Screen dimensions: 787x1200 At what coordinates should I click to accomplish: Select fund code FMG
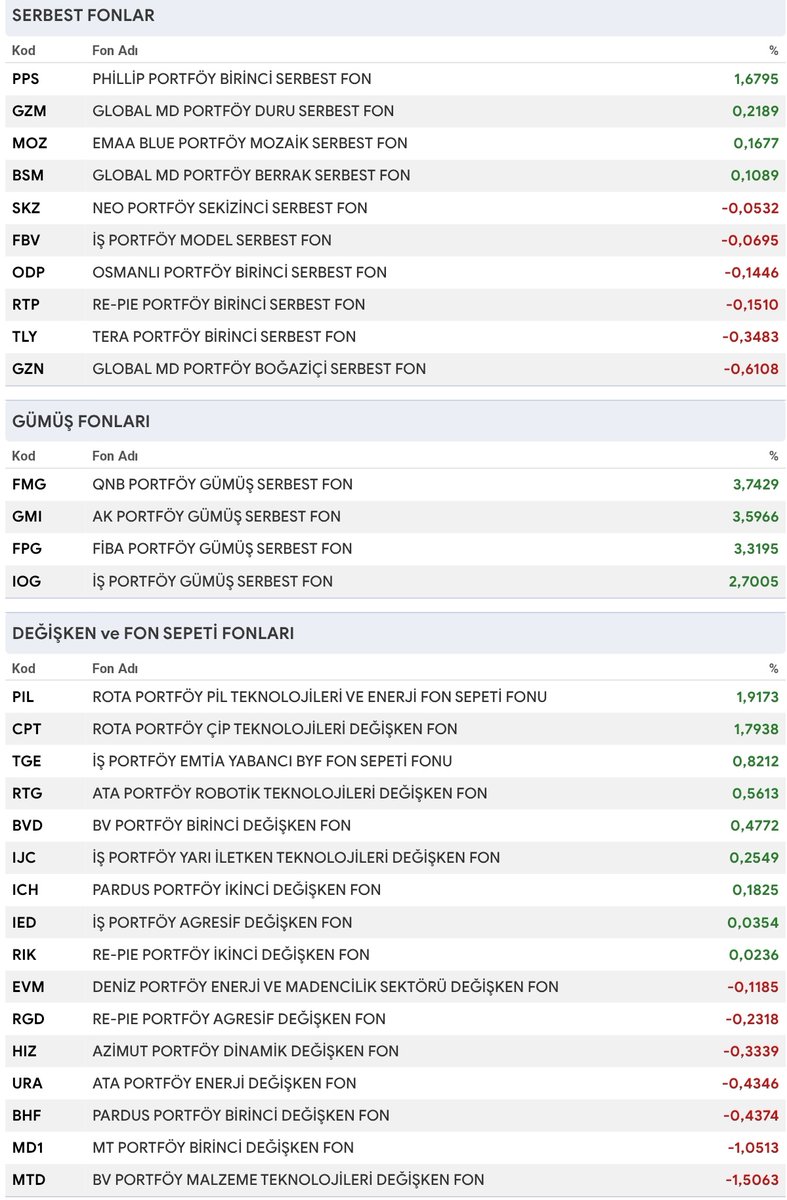29,484
